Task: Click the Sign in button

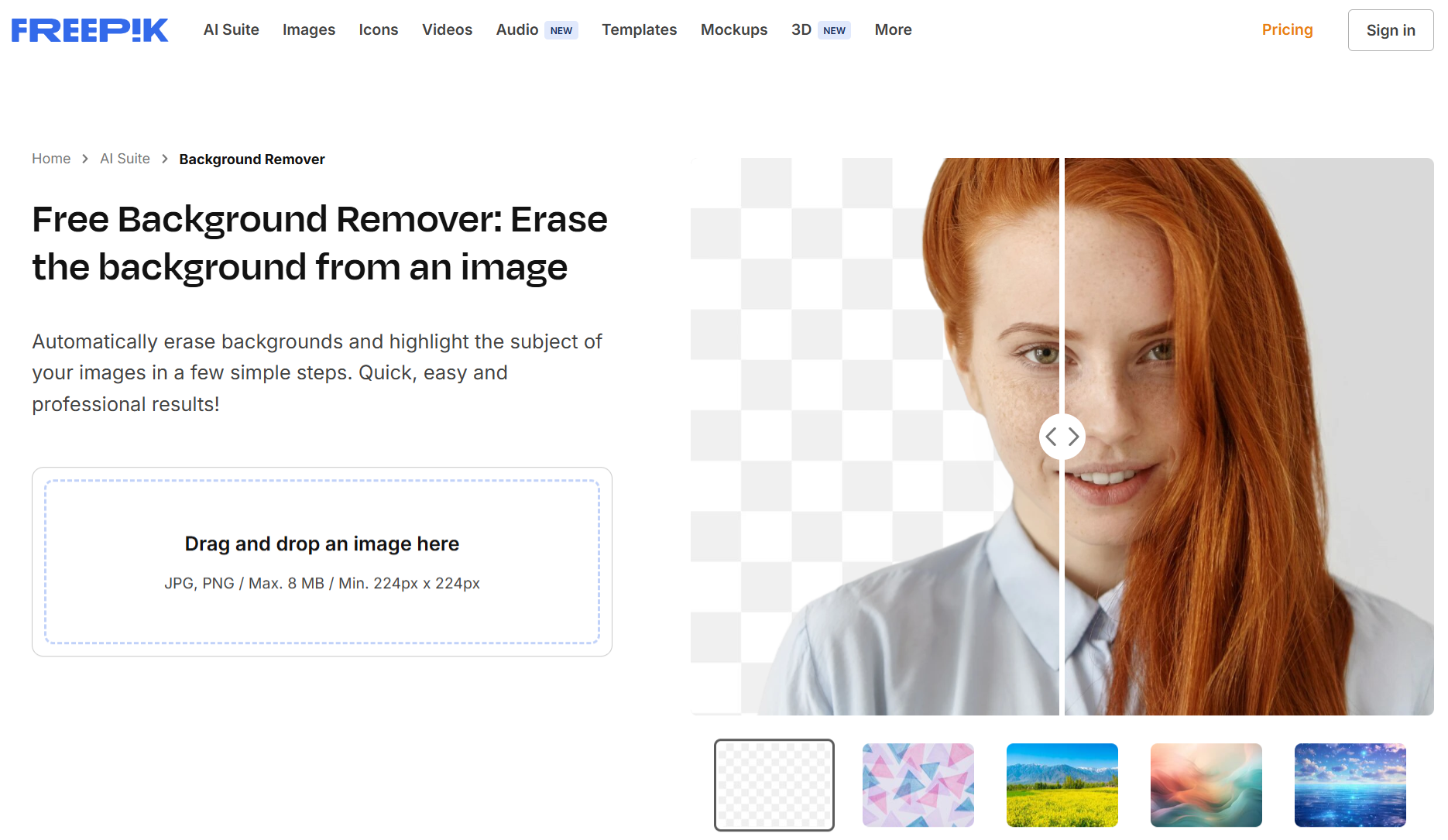Action: click(x=1390, y=30)
